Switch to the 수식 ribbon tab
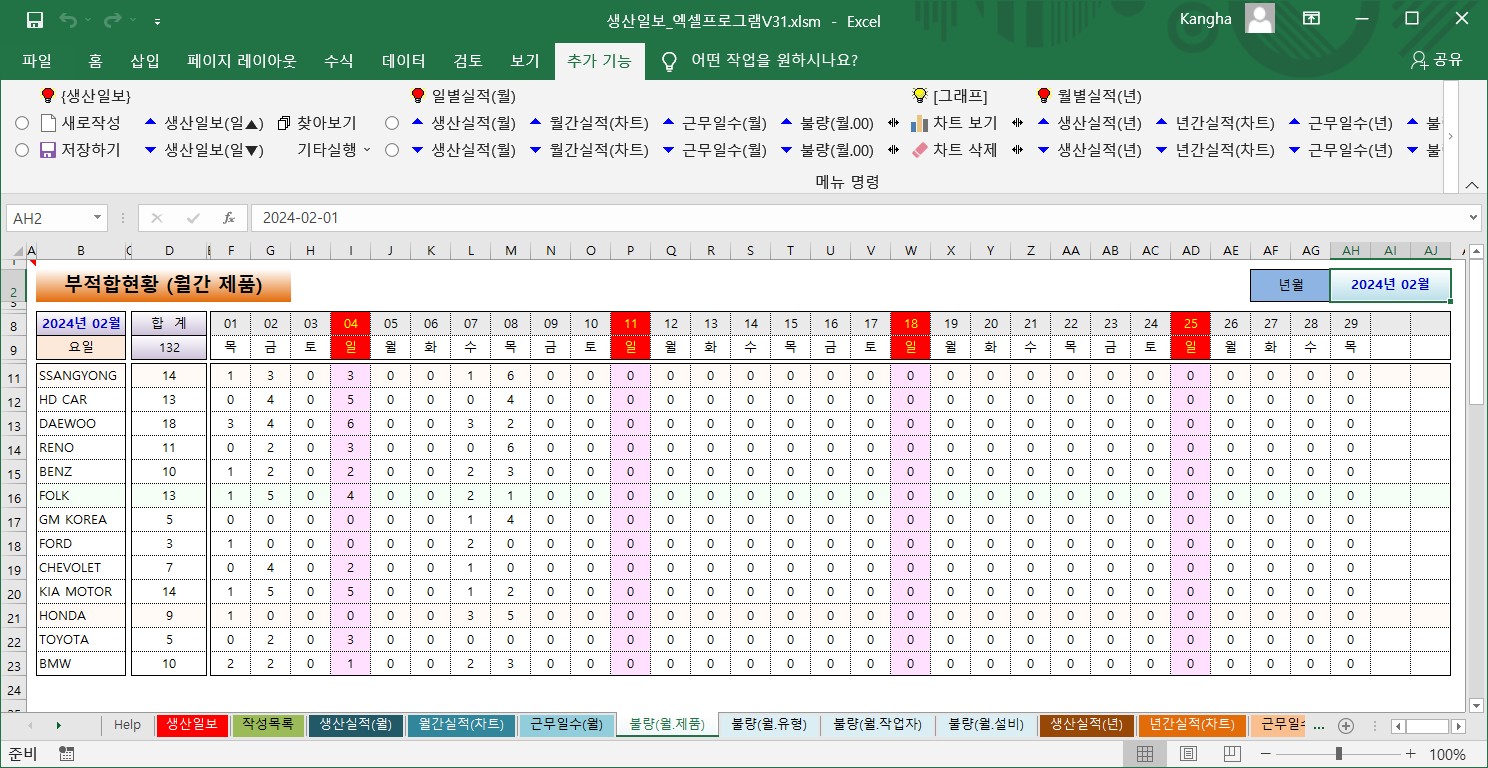 click(339, 61)
